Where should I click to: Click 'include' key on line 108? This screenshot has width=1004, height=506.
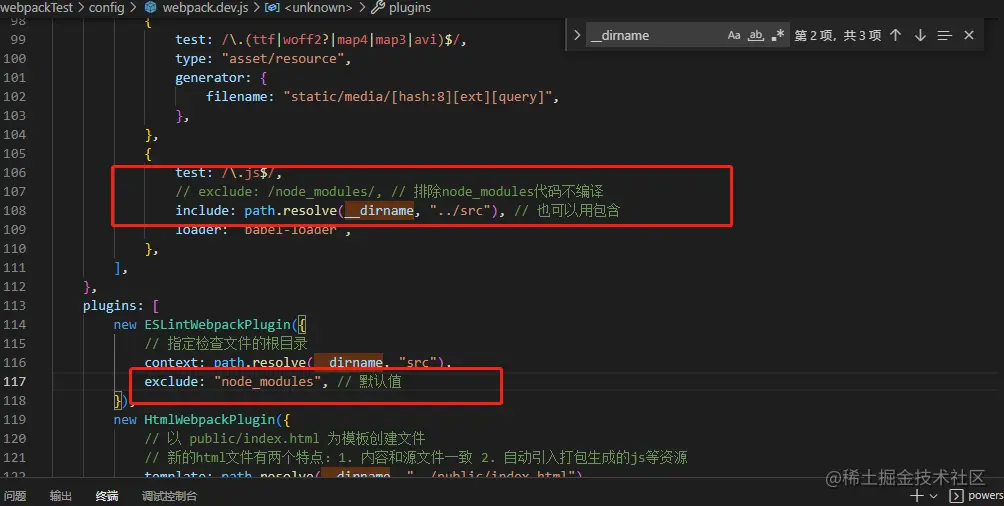tap(202, 211)
